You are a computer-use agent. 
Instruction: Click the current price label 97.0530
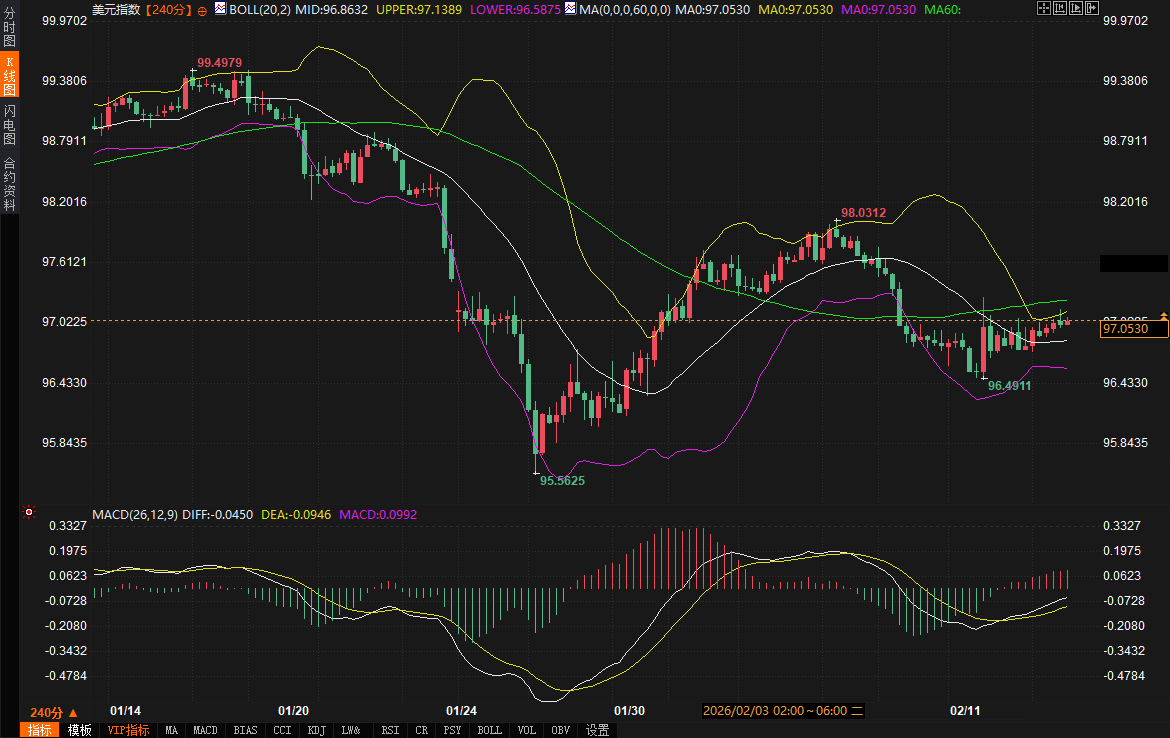(1132, 328)
